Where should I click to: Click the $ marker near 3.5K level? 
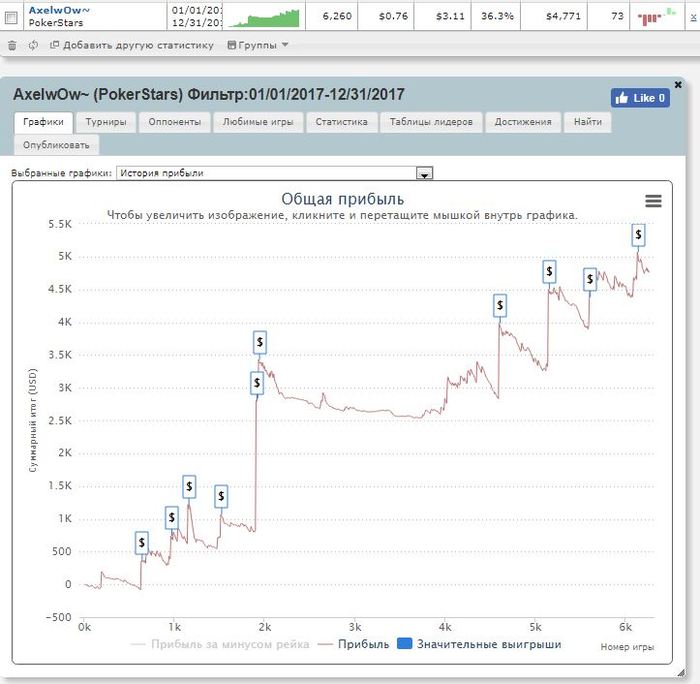coord(260,342)
